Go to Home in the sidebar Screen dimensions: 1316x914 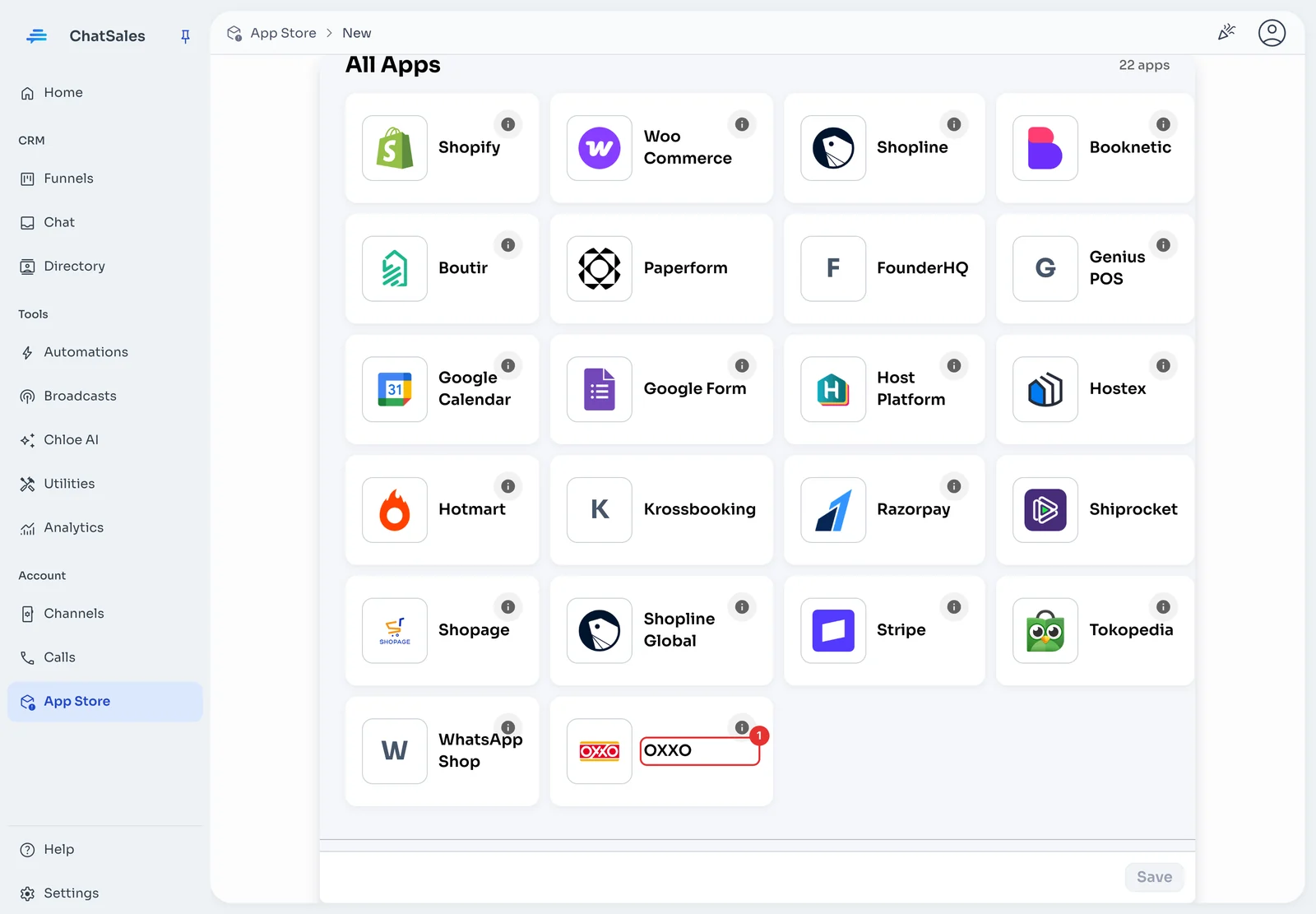click(105, 93)
